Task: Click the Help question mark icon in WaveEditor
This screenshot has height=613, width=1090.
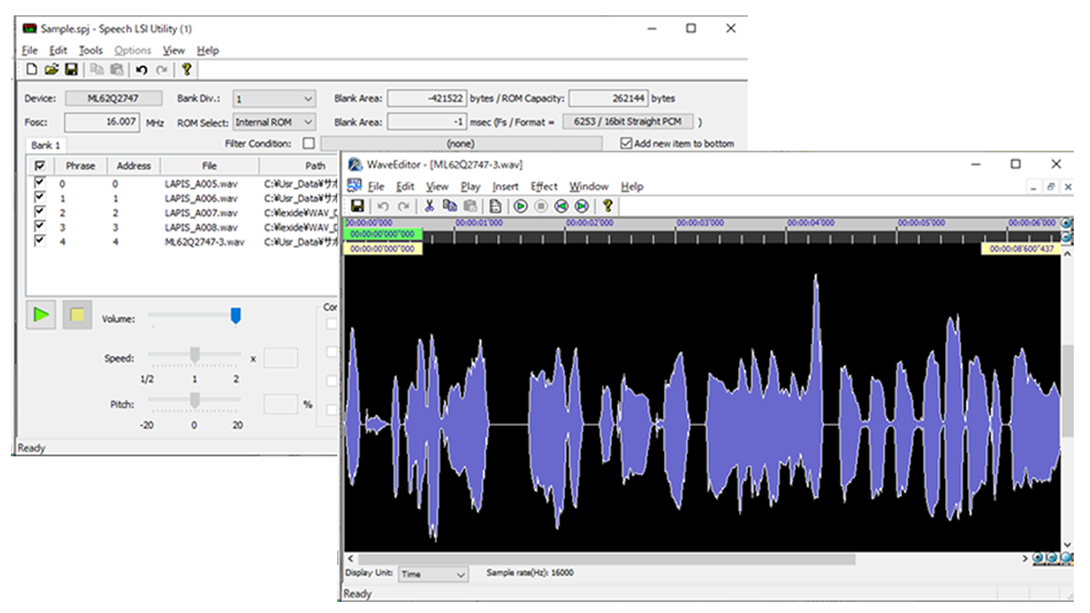Action: pos(607,206)
